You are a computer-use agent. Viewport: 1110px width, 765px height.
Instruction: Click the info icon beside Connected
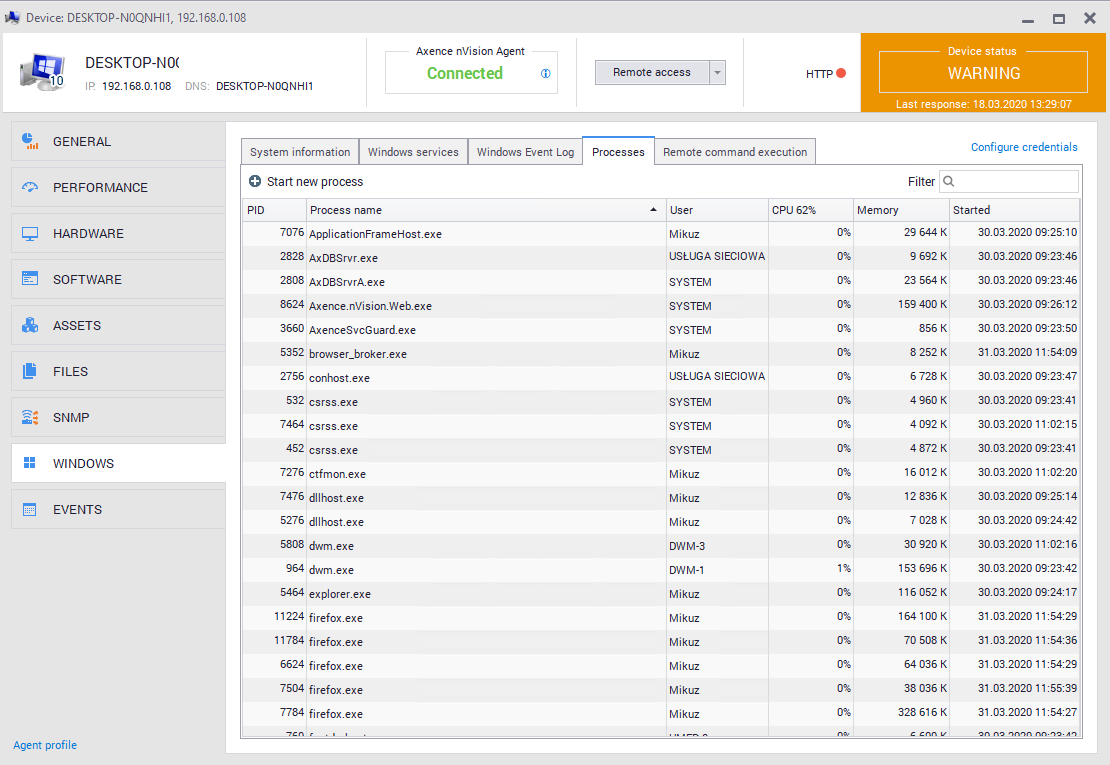click(545, 73)
